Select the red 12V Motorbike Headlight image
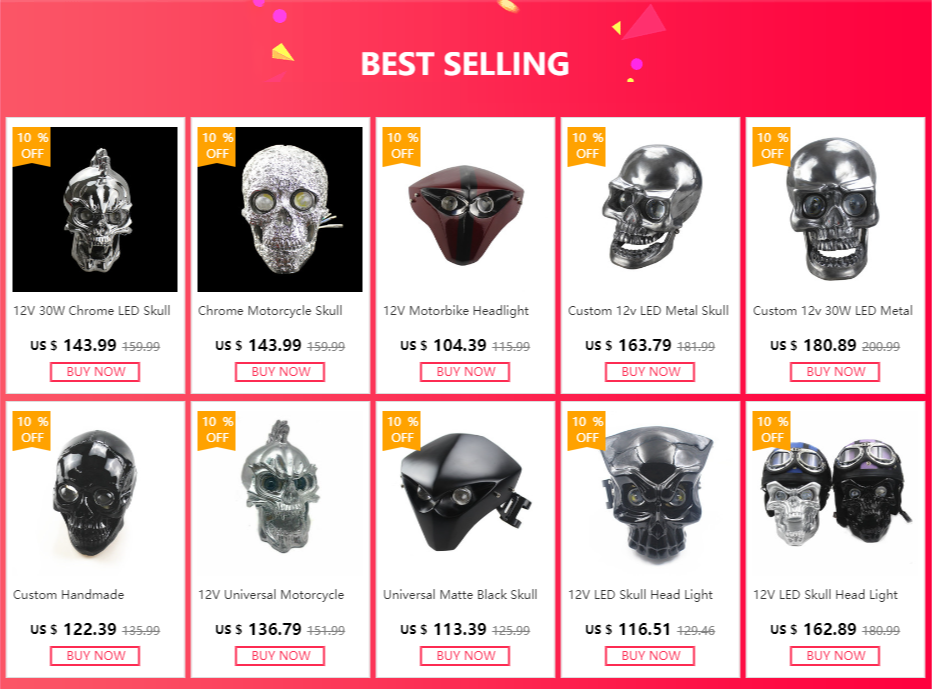This screenshot has width=932, height=689. click(465, 209)
